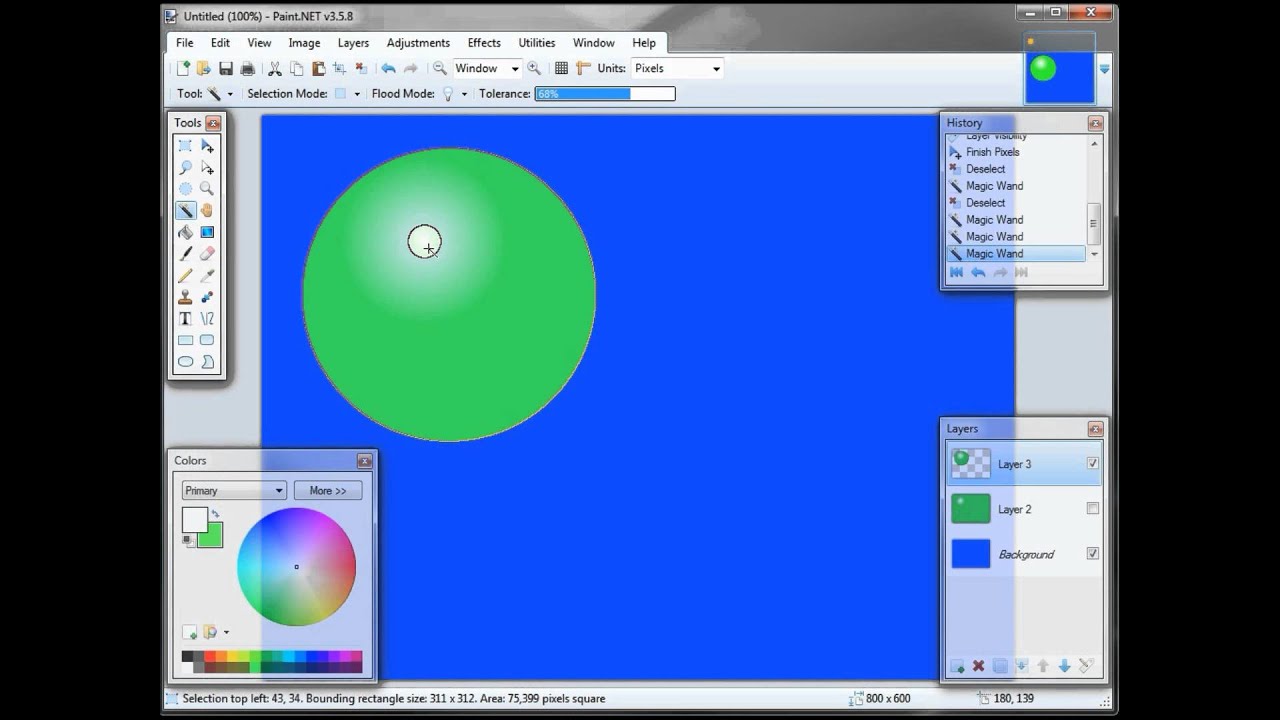Select the Move Selection tool
1280x720 pixels.
click(x=207, y=167)
